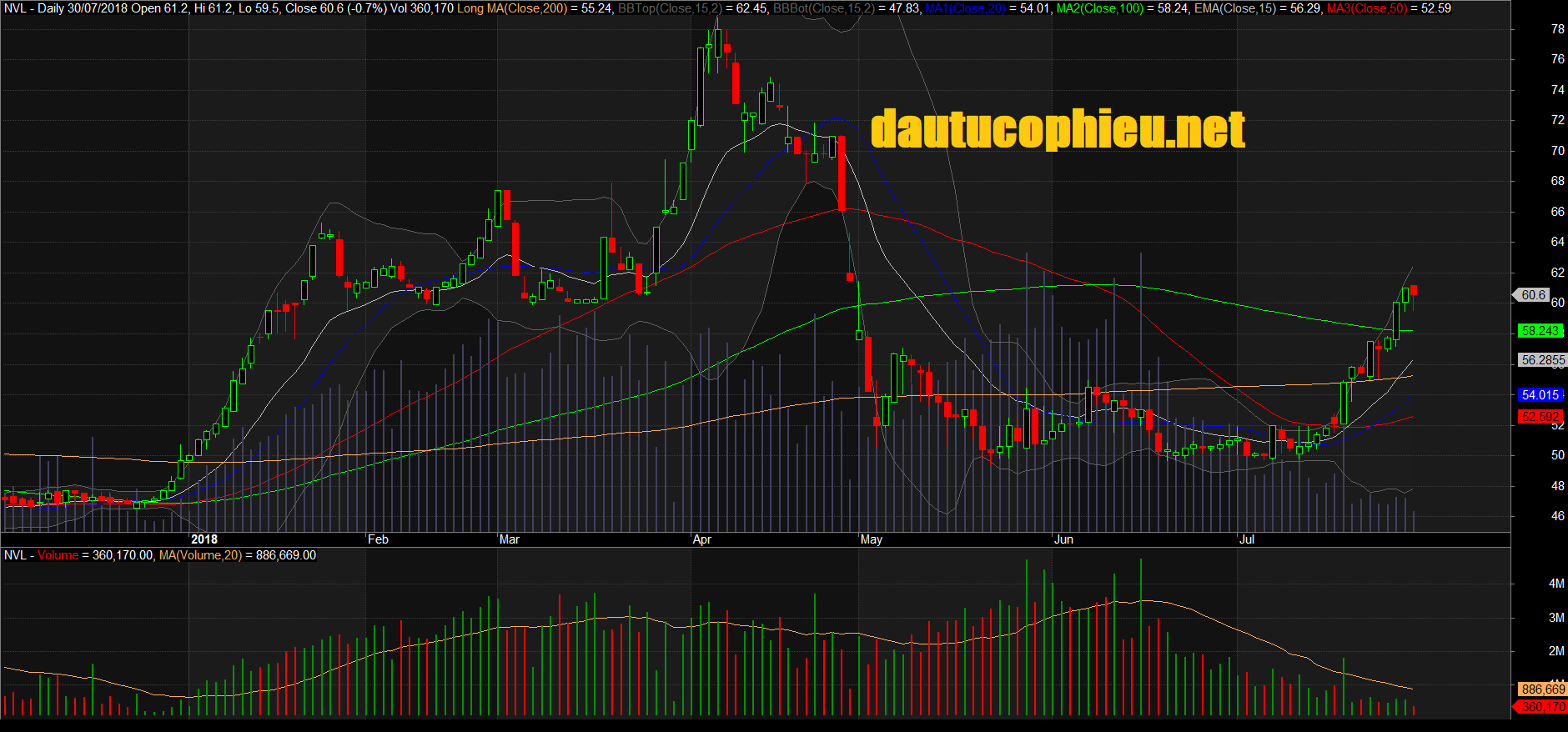Select the EMA(Close,15) legend label
The height and width of the screenshot is (732, 1568).
tap(1235, 8)
